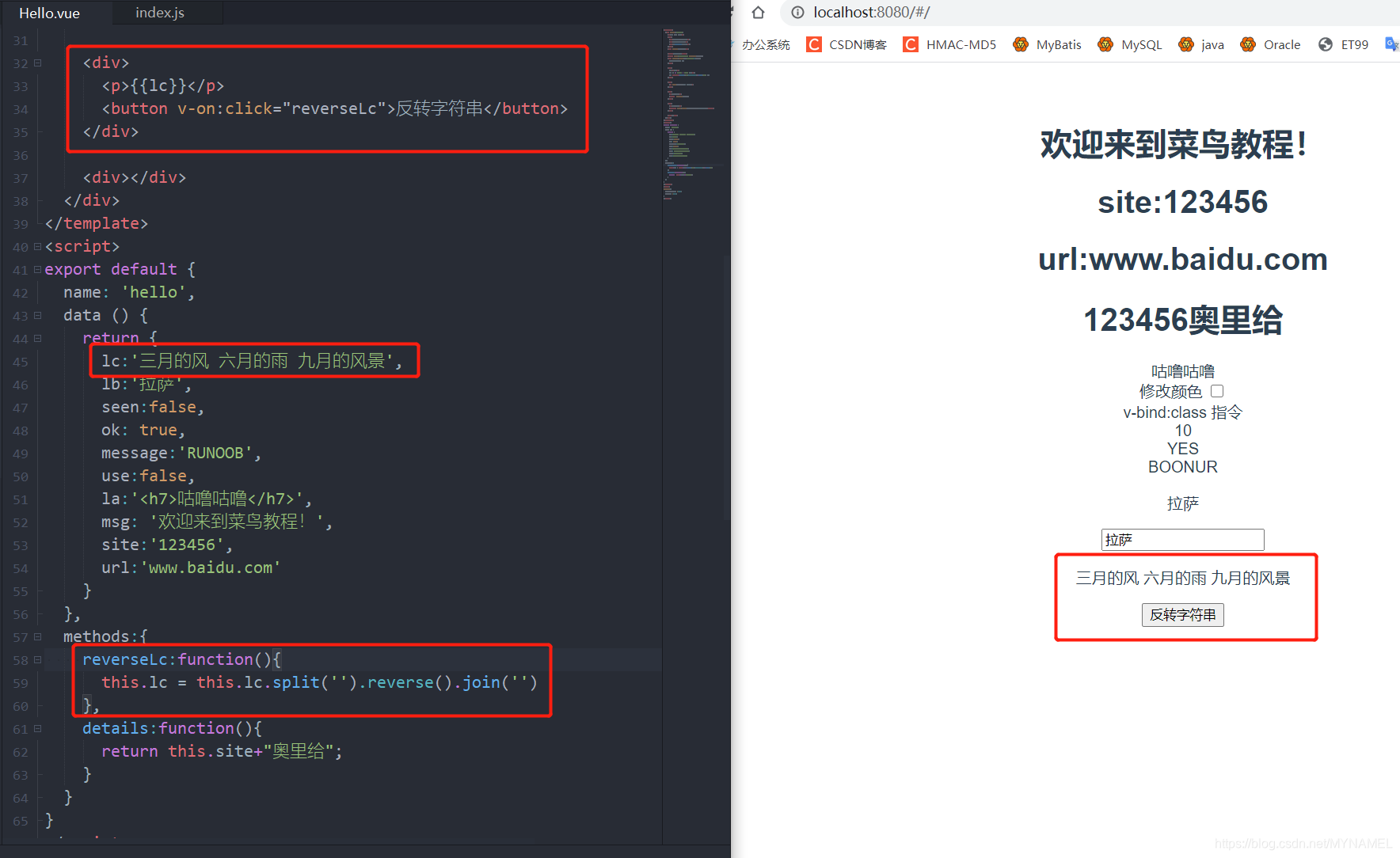Collapse the fold marker on line 41 export default

(37, 270)
